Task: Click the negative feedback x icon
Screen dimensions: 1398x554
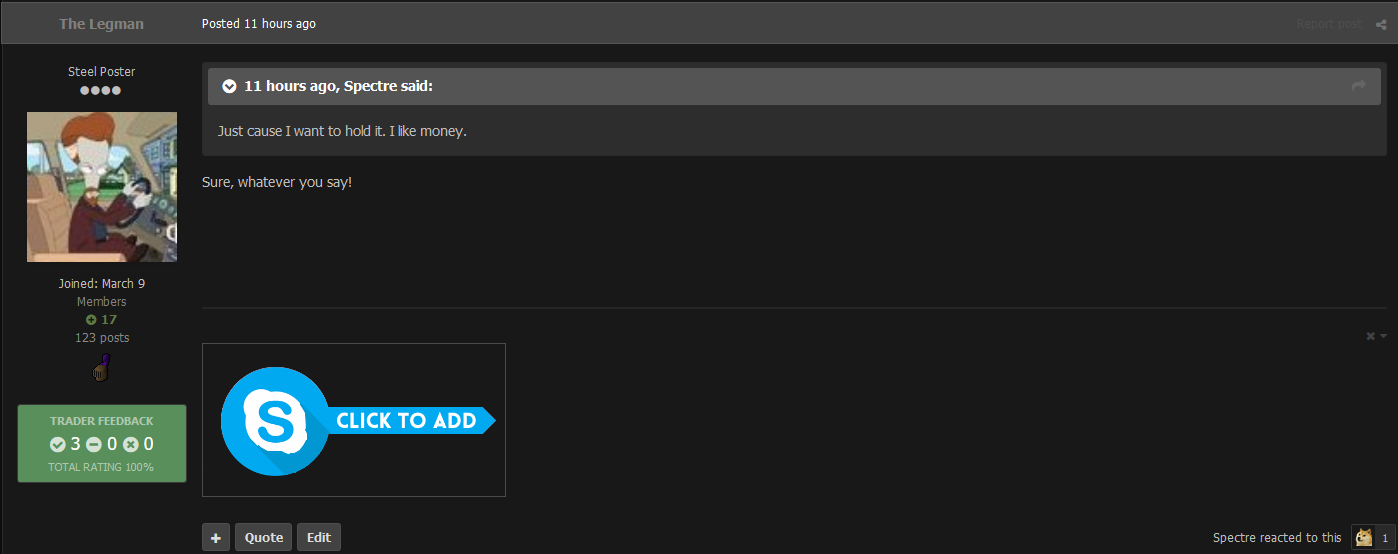Action: coord(130,444)
